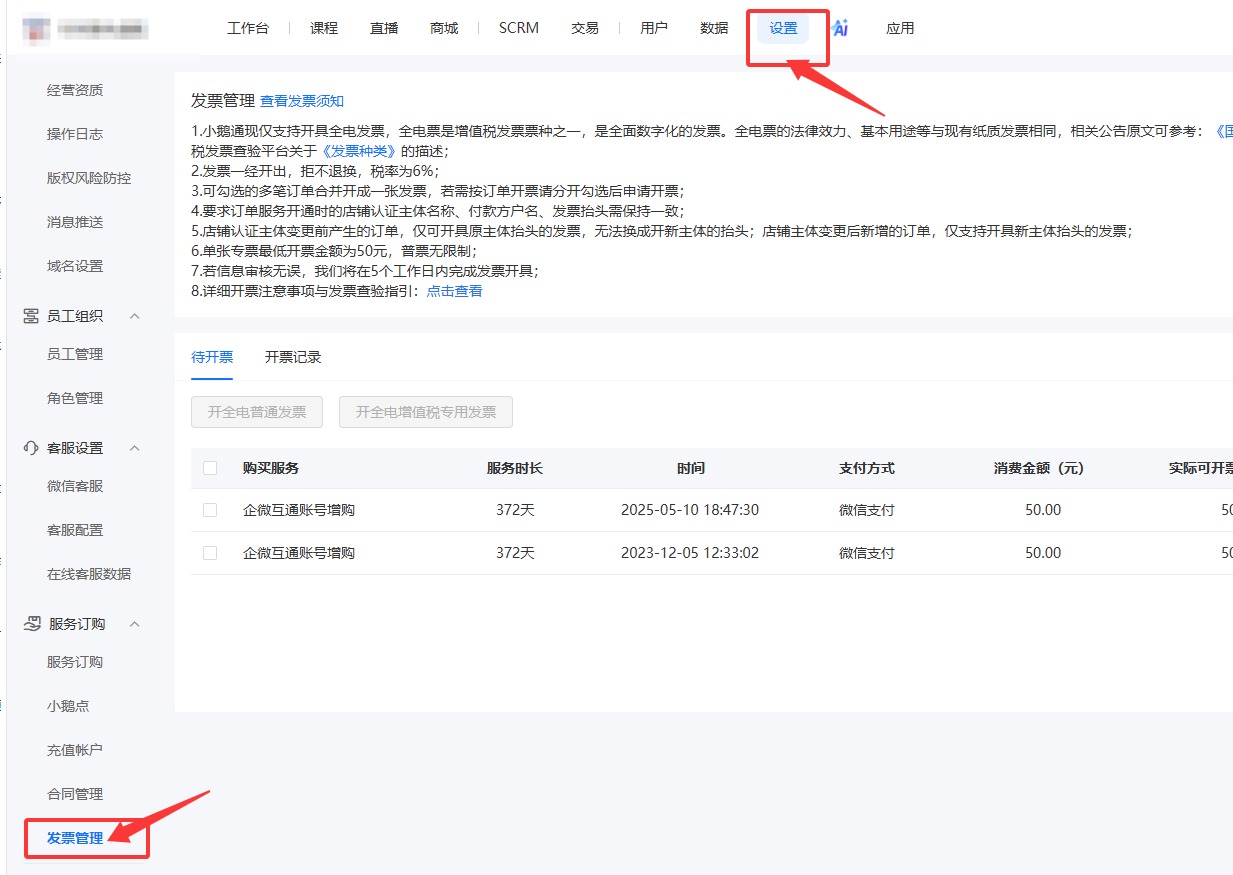Go to 微信客服 in sidebar
This screenshot has height=875, width=1233.
point(75,486)
